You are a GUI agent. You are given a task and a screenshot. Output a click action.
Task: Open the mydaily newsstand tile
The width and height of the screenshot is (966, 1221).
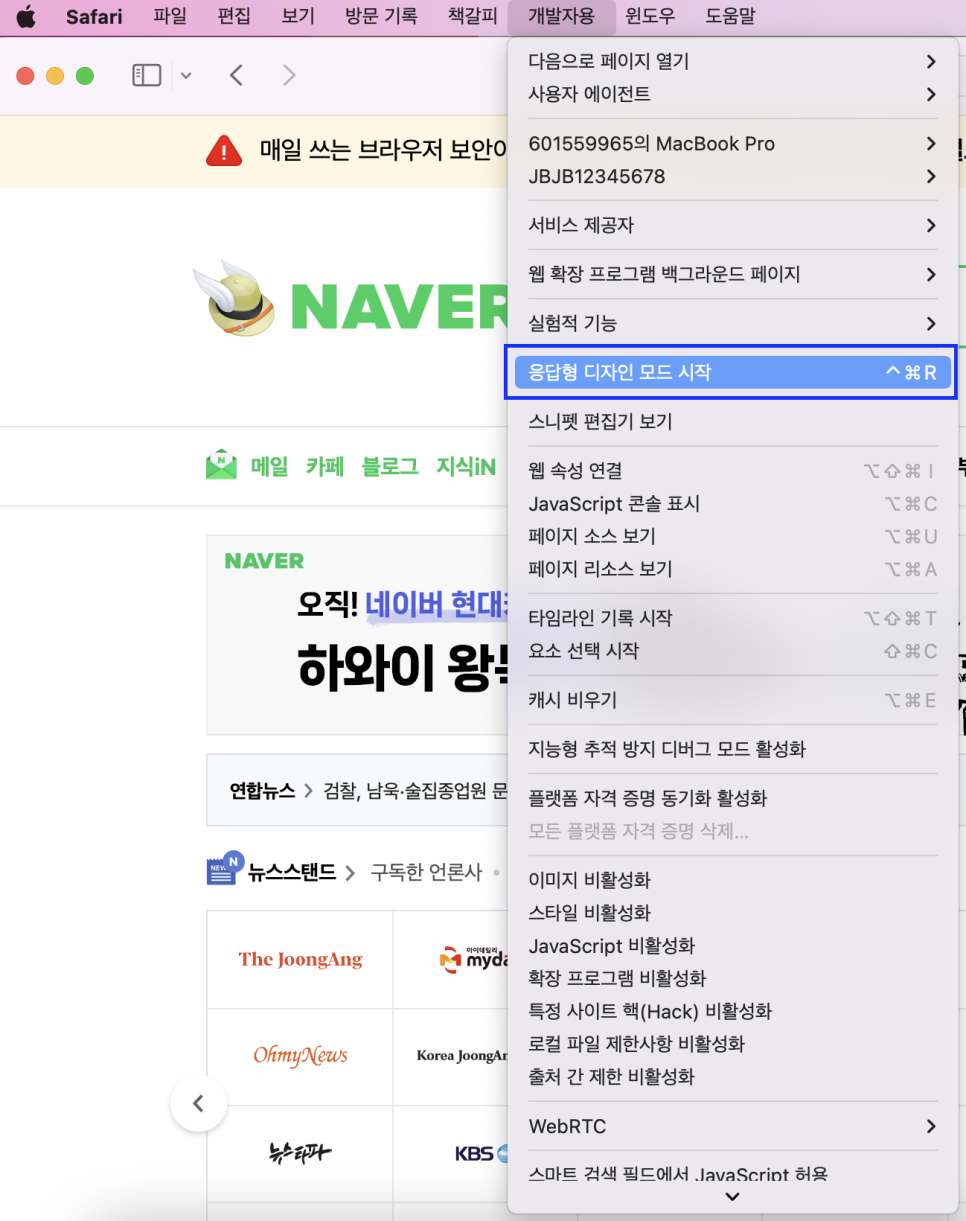tap(451, 959)
